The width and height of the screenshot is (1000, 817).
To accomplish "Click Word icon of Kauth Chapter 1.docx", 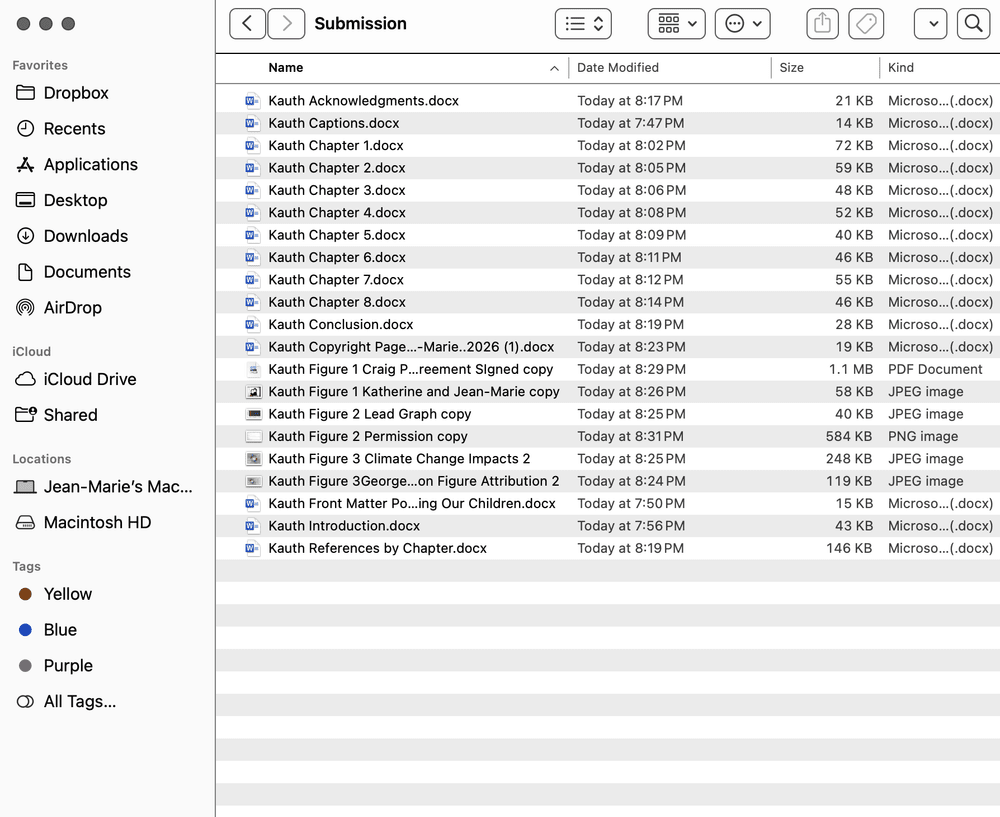I will 253,145.
